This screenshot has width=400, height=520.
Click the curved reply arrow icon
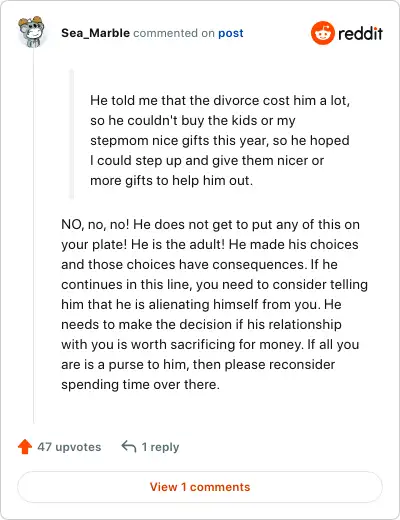[129, 446]
